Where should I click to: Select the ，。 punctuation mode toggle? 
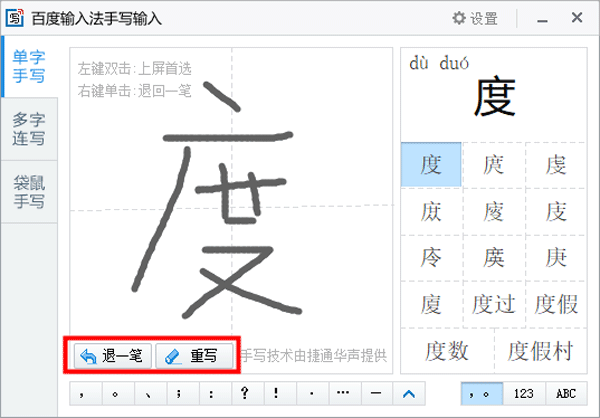(x=482, y=393)
